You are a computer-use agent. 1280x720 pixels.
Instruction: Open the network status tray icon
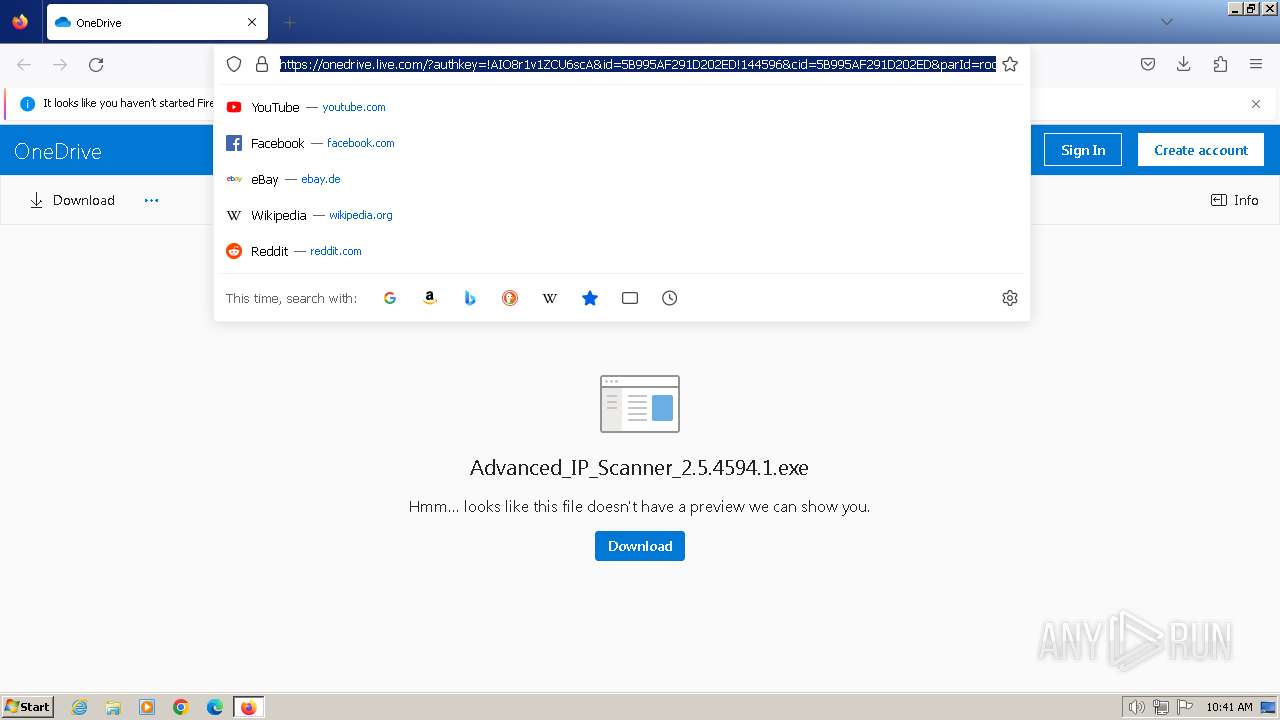click(1161, 707)
